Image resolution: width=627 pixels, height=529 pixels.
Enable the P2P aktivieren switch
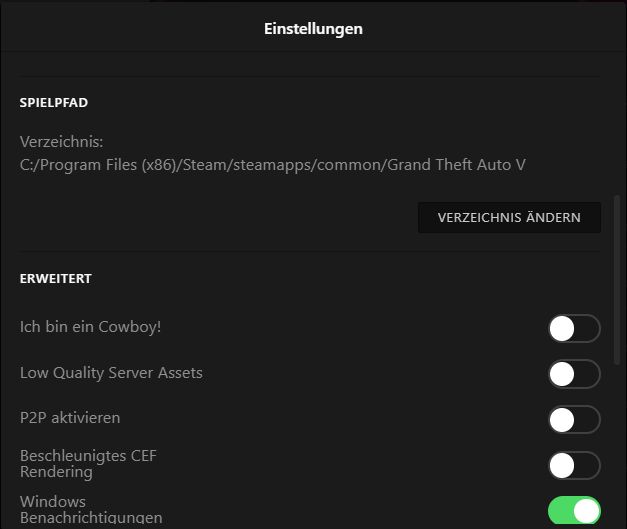(574, 419)
